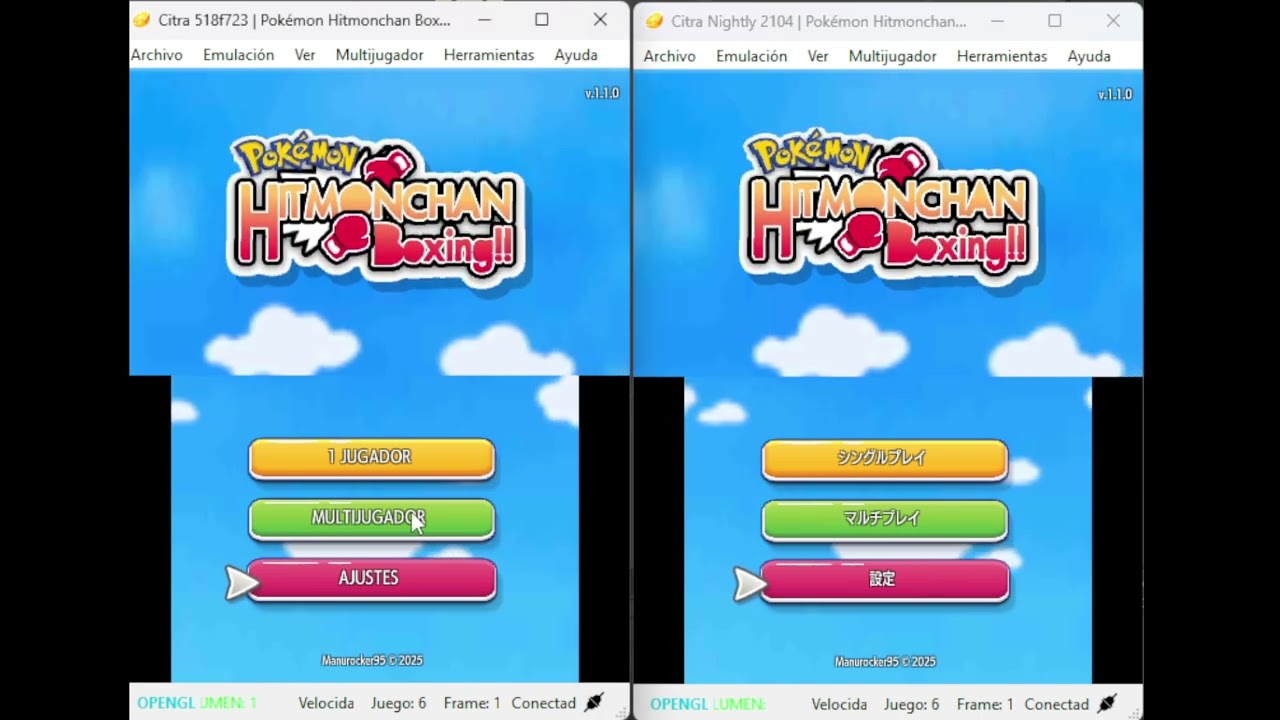Click the Hitmonchan Boxing logo in Nightly window

889,209
